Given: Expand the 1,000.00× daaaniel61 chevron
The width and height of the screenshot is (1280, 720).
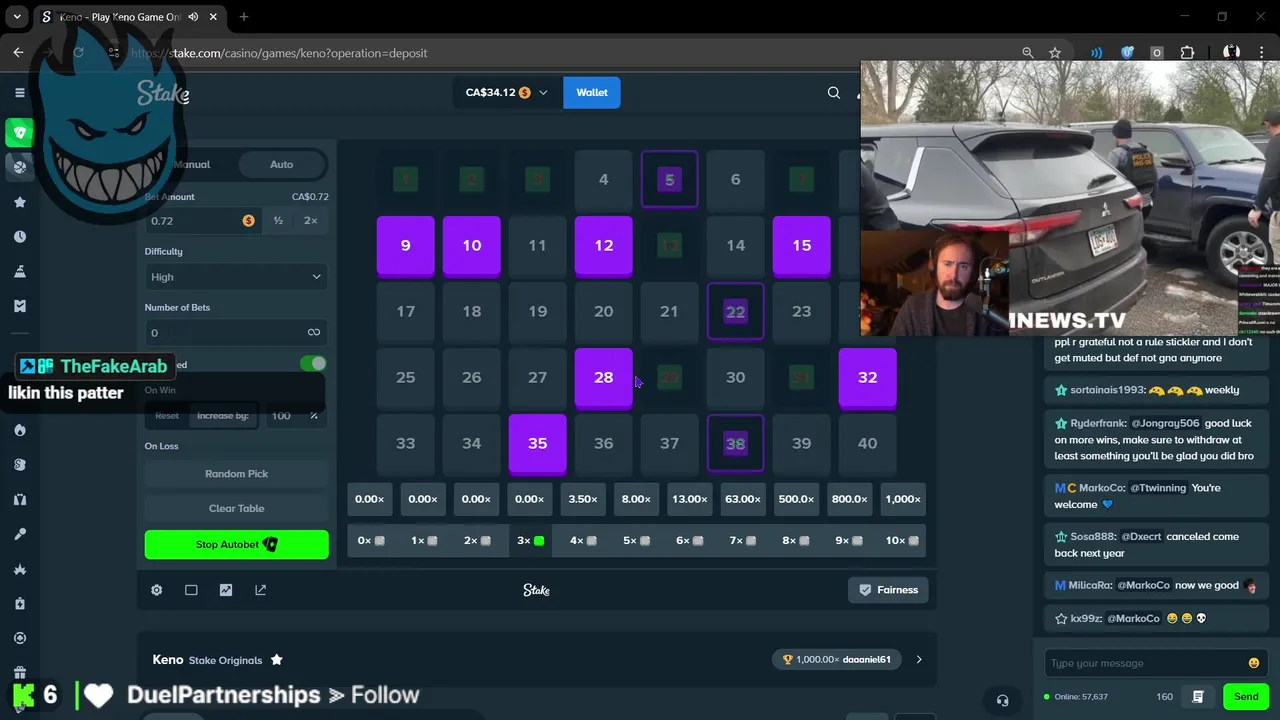Looking at the screenshot, I should point(919,660).
